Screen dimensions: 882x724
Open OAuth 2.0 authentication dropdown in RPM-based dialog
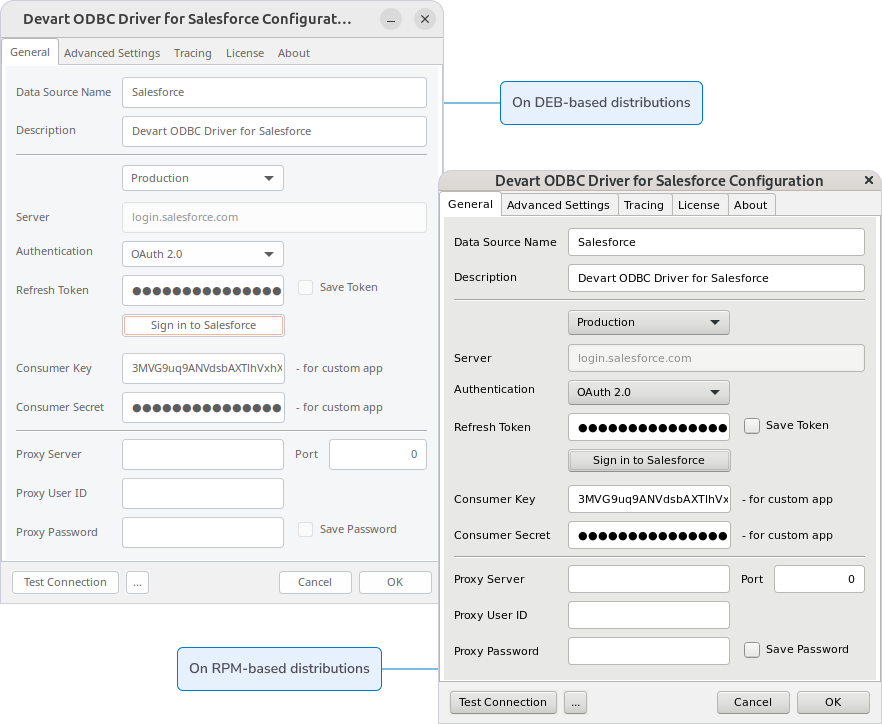click(648, 392)
